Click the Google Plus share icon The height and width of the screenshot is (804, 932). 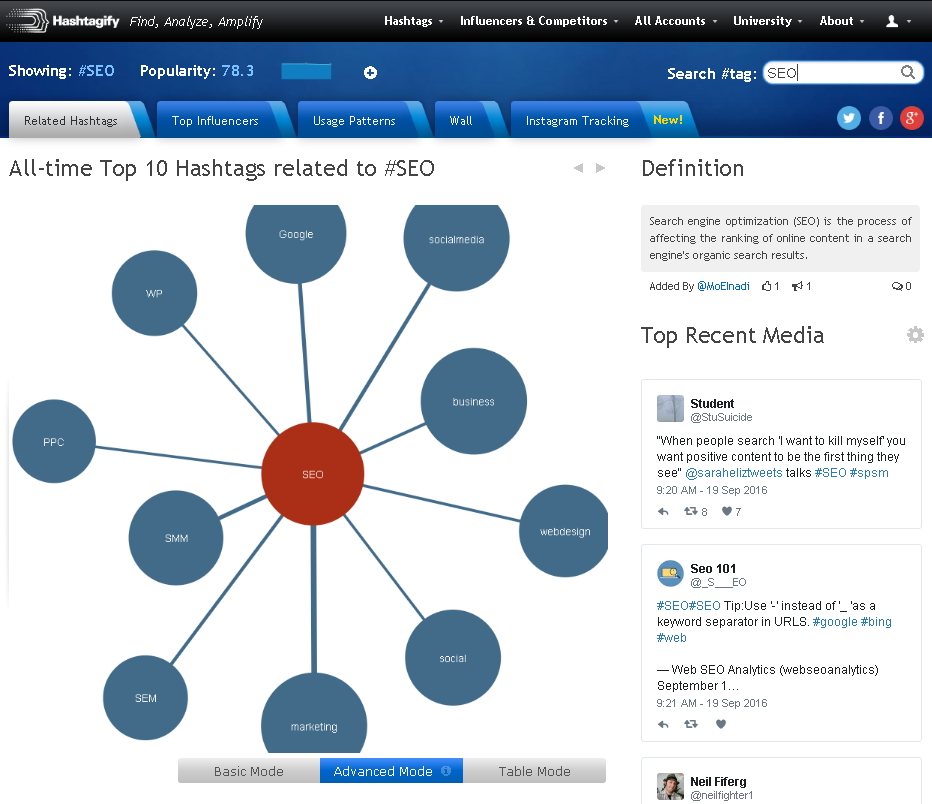point(911,118)
